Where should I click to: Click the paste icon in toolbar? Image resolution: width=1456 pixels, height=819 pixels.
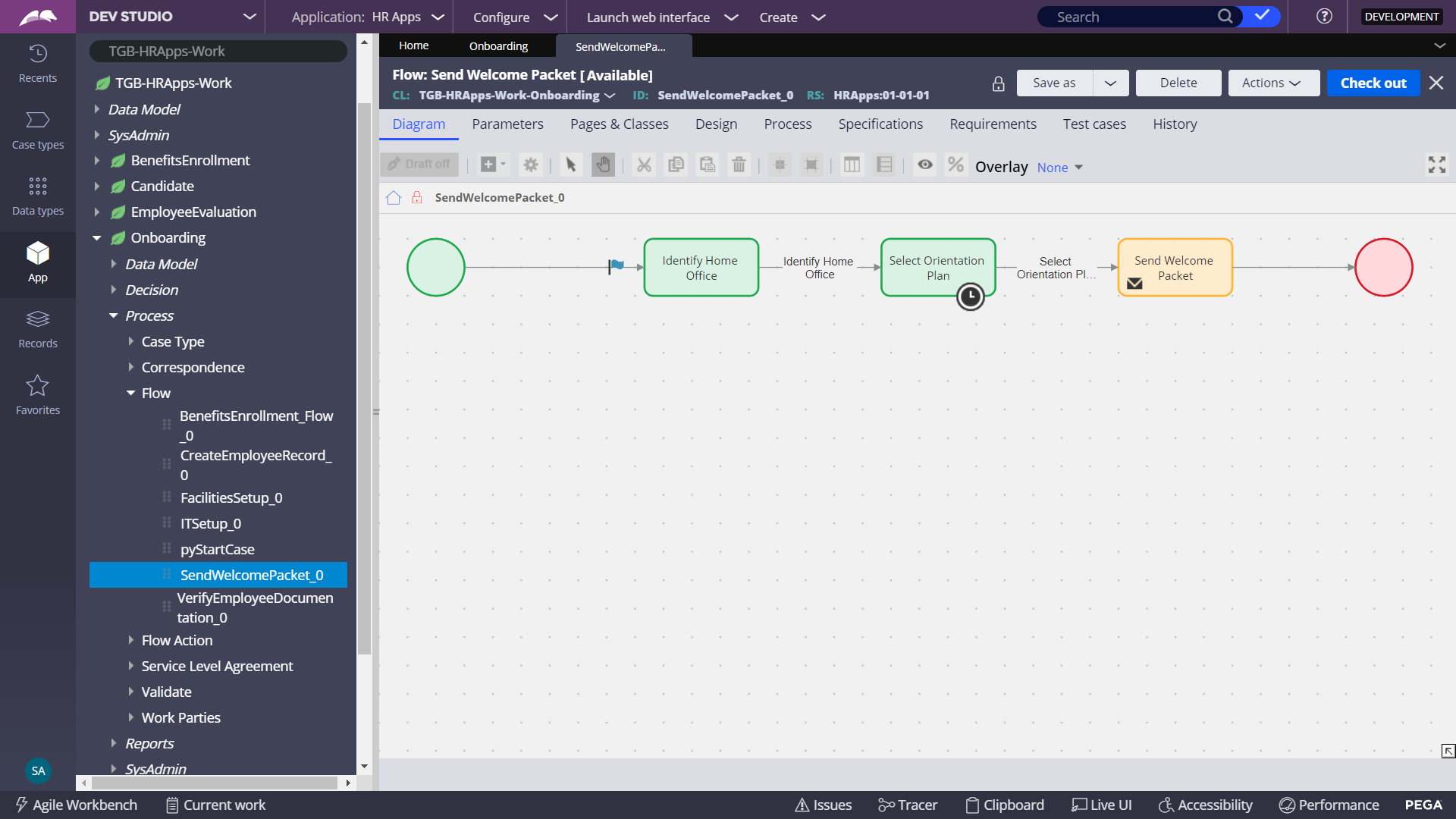(x=708, y=165)
